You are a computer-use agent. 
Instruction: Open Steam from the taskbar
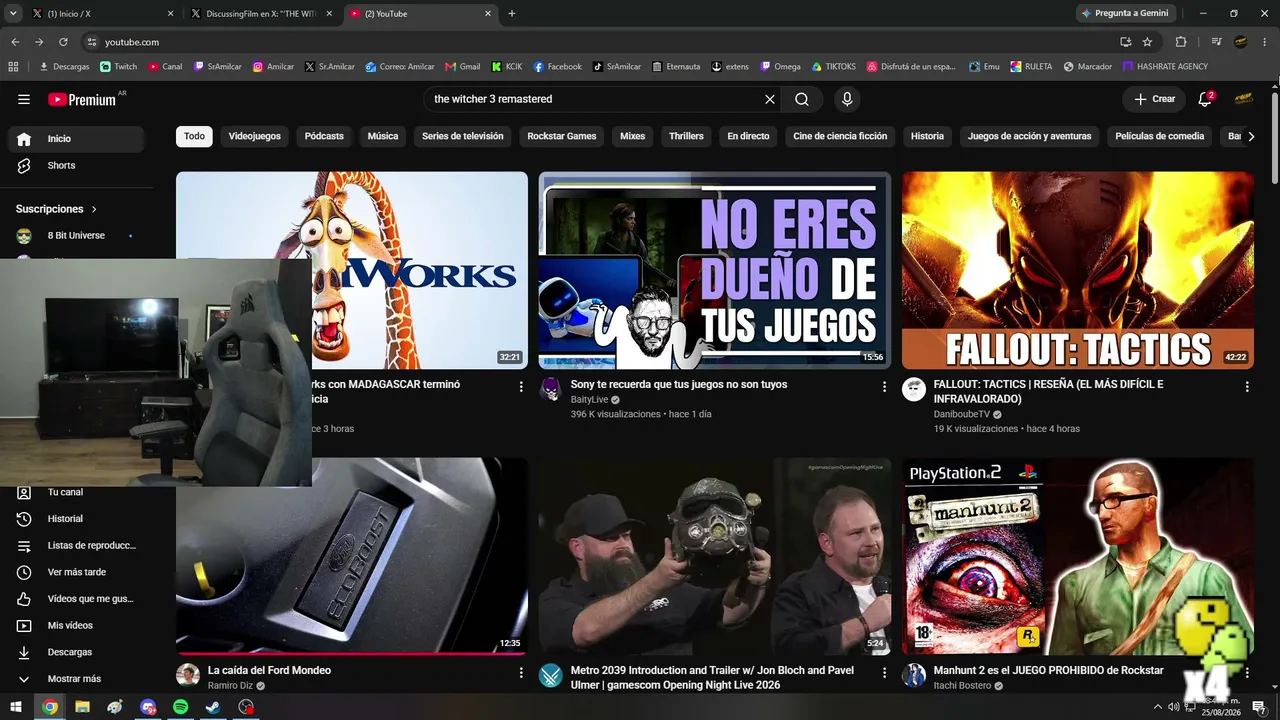tap(213, 707)
